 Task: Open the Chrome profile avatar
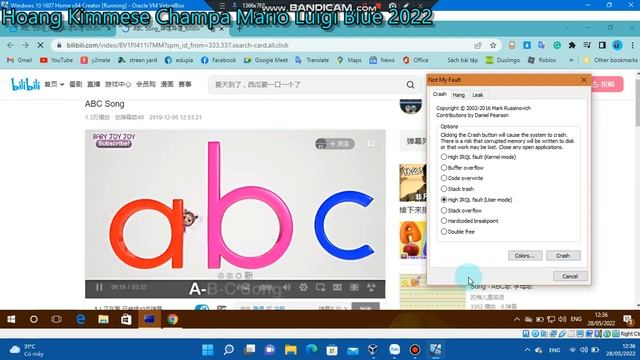[x=617, y=45]
